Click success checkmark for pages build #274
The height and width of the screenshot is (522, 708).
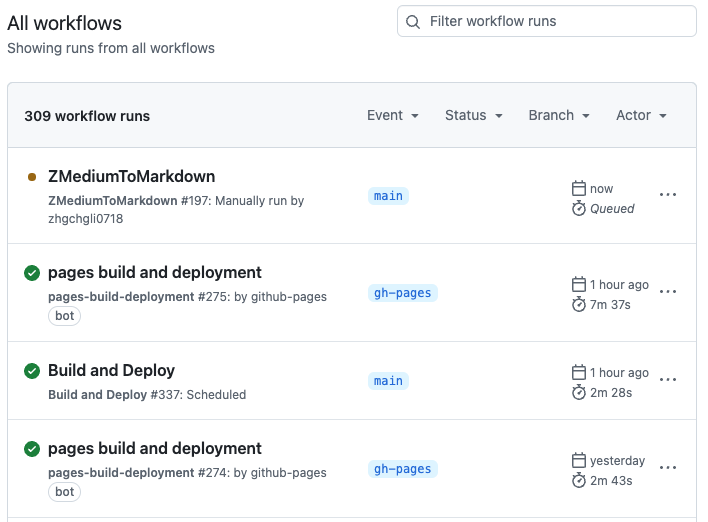pyautogui.click(x=32, y=449)
